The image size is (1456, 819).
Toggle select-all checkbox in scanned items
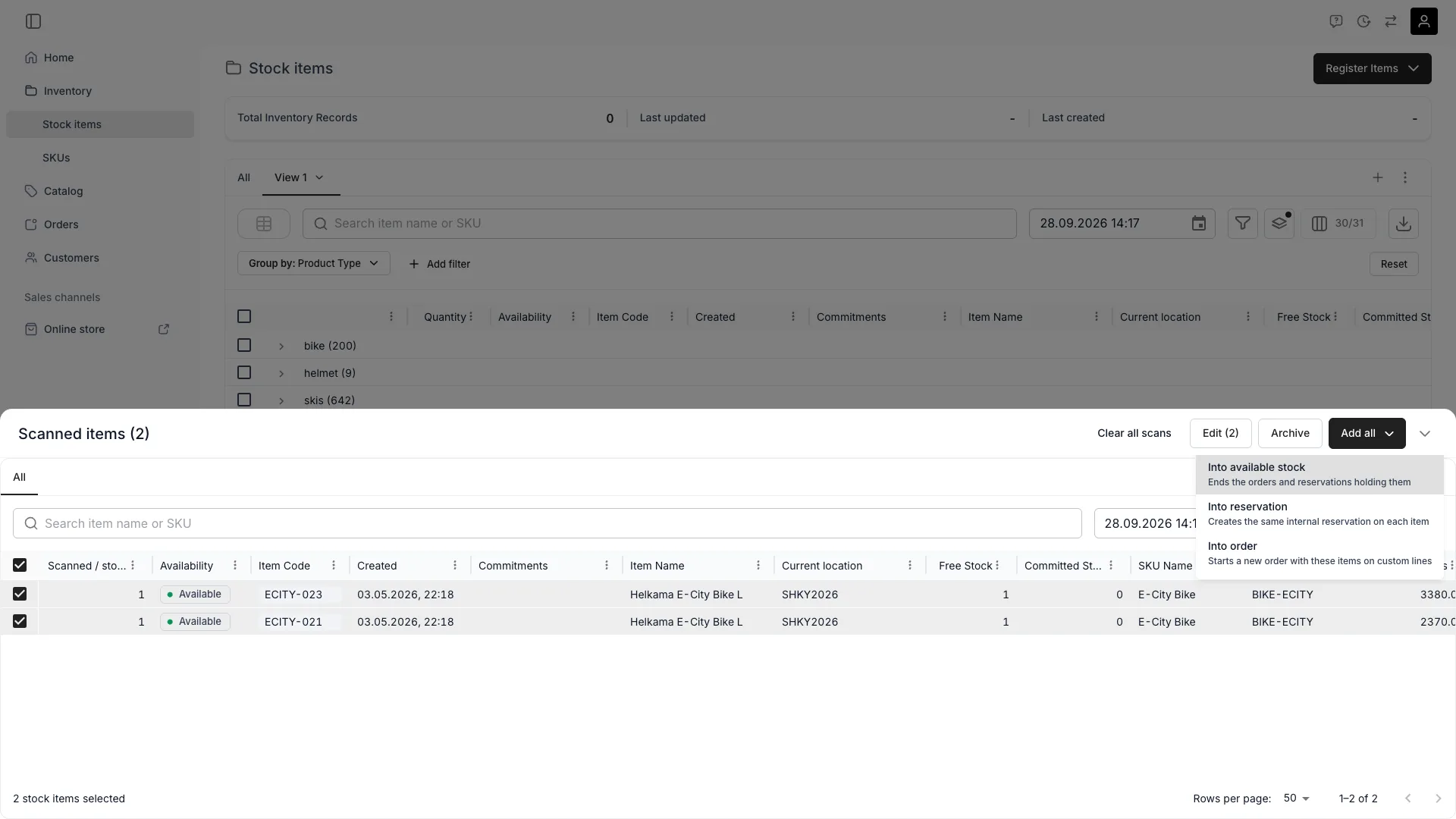tap(20, 566)
